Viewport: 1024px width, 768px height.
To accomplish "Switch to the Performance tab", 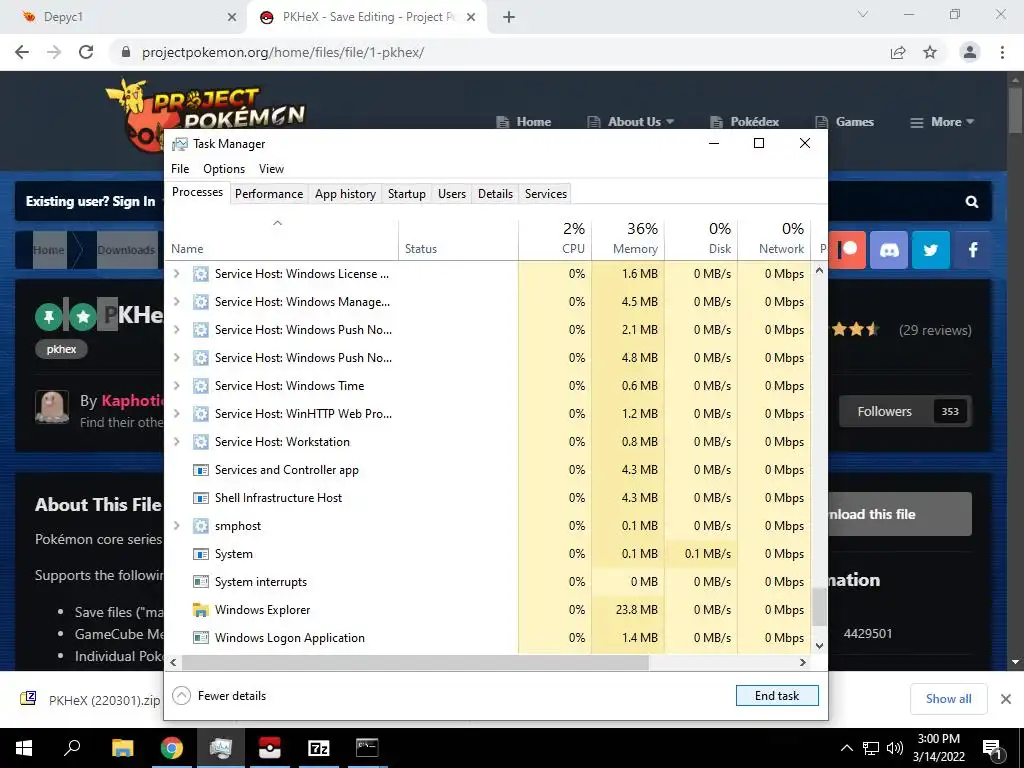I will coord(269,194).
